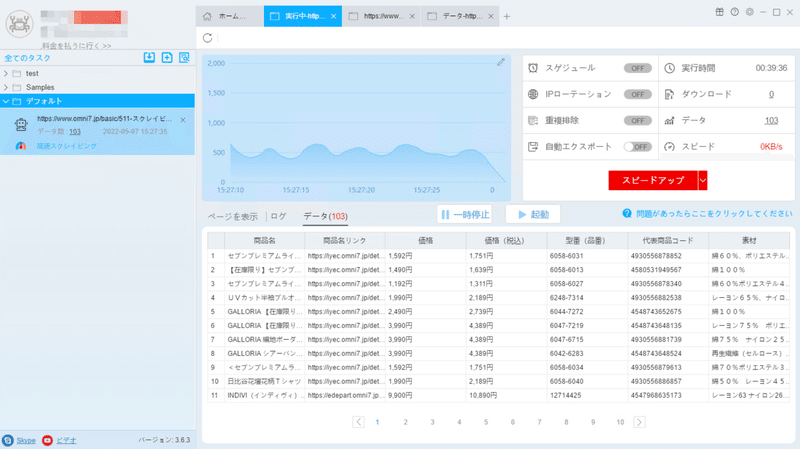
Task: Click the ビデオ link text
Action: pyautogui.click(x=66, y=440)
